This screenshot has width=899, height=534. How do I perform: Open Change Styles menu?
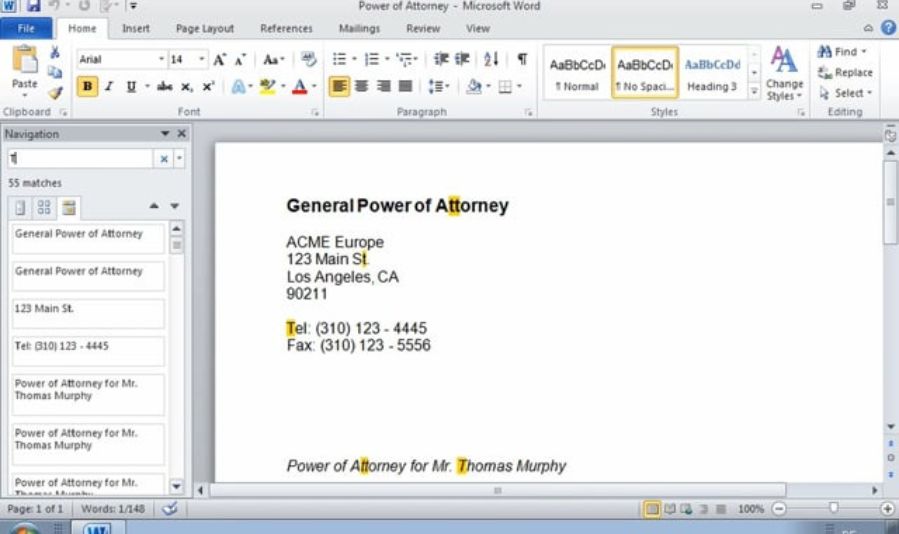pyautogui.click(x=784, y=73)
